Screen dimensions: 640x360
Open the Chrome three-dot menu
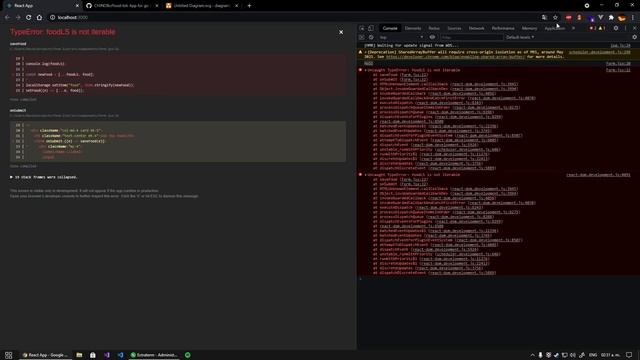click(633, 18)
